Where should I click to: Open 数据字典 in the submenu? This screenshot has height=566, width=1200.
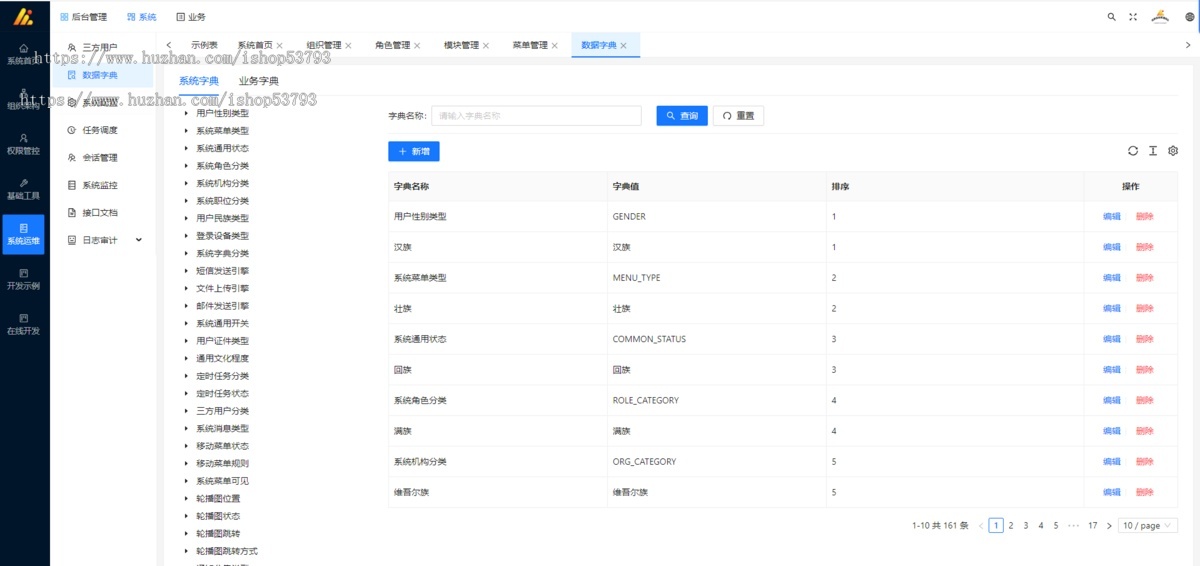pyautogui.click(x=103, y=75)
